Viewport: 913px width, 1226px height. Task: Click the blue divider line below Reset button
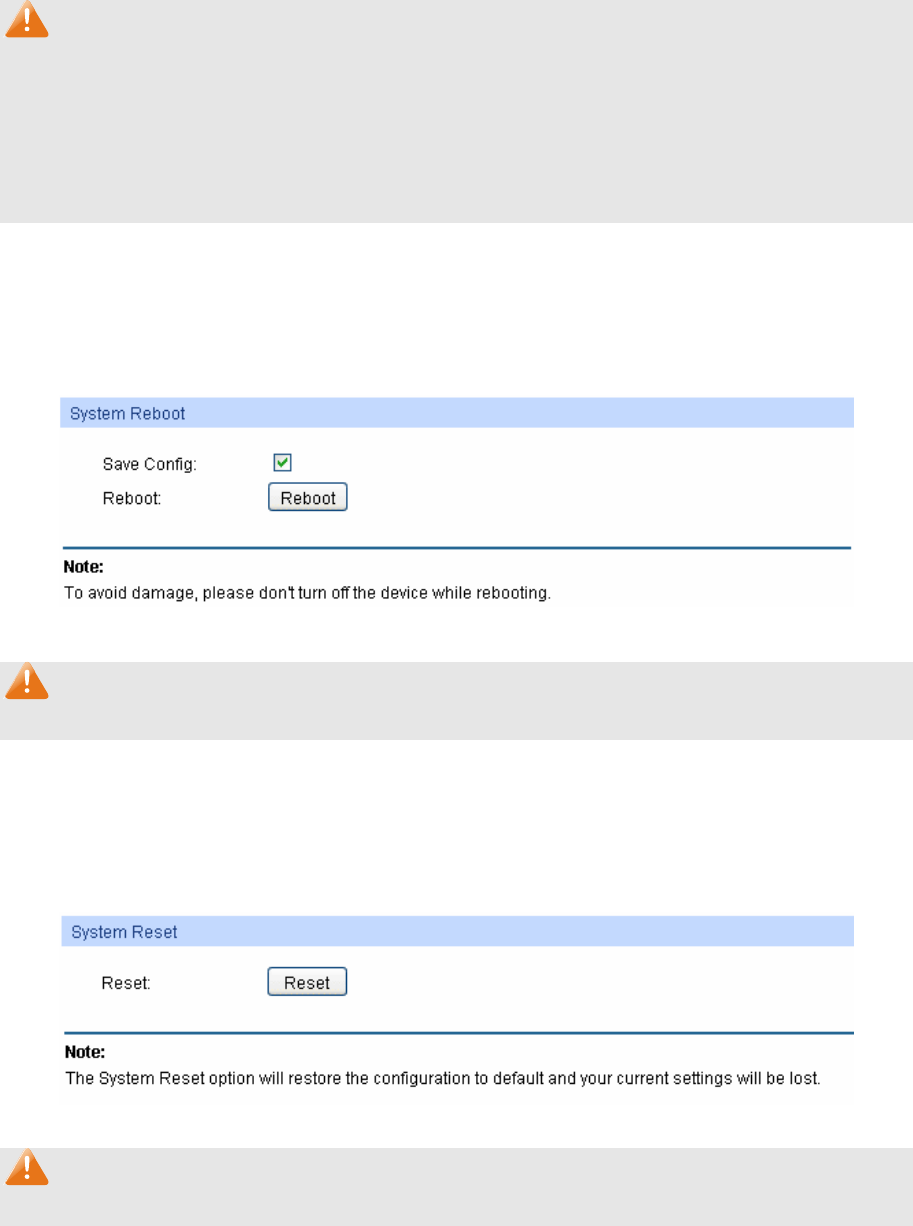457,1033
